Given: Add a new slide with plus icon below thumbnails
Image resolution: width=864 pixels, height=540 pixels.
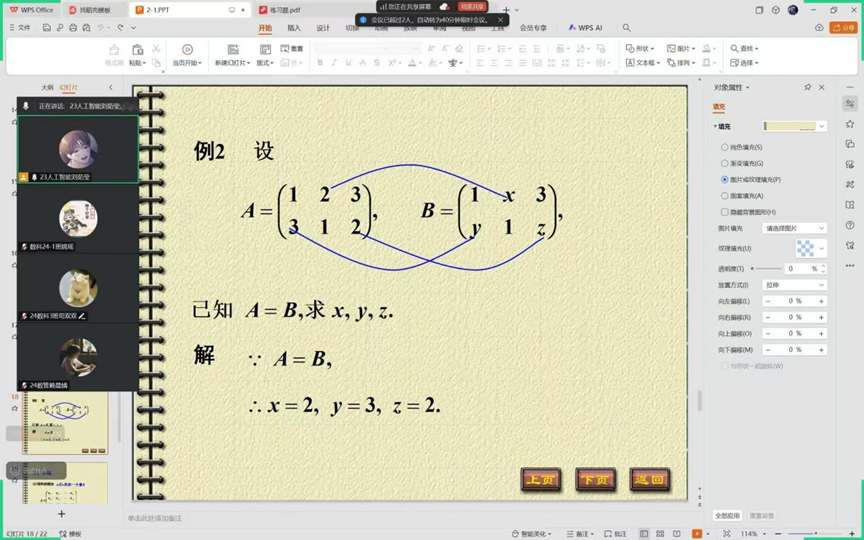Looking at the screenshot, I should coord(61,514).
